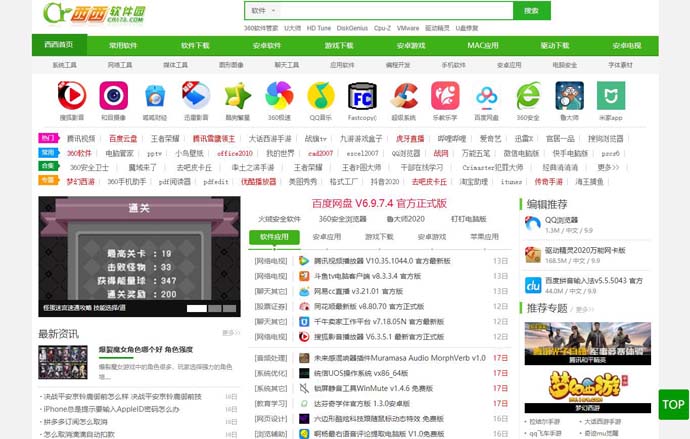Click the green 搜索 search button
This screenshot has width=690, height=439.
coord(532,11)
